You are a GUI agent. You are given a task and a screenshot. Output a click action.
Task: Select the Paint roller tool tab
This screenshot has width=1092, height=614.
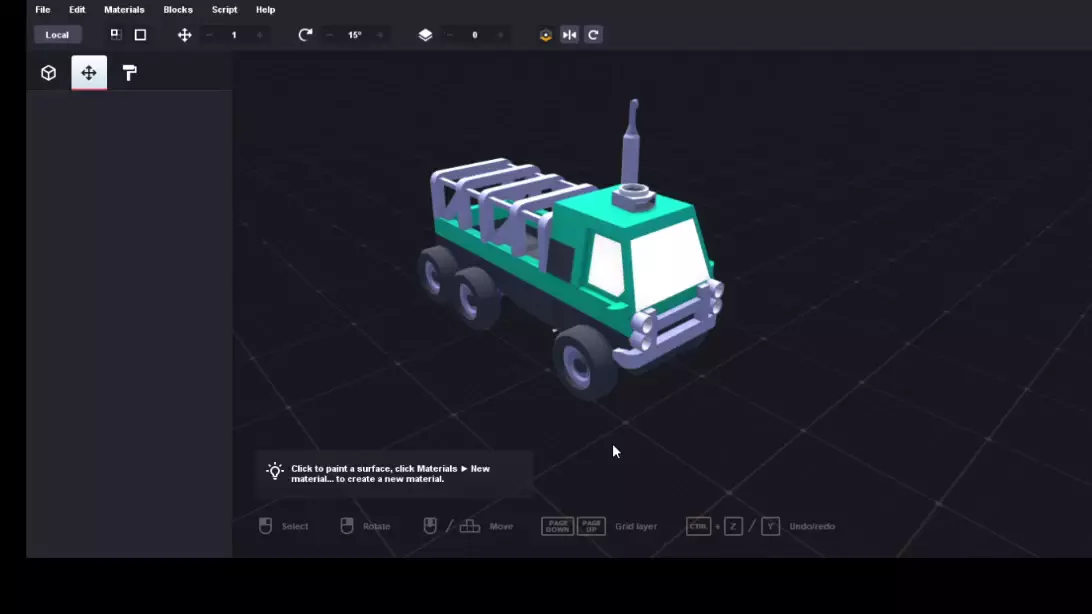click(x=130, y=72)
